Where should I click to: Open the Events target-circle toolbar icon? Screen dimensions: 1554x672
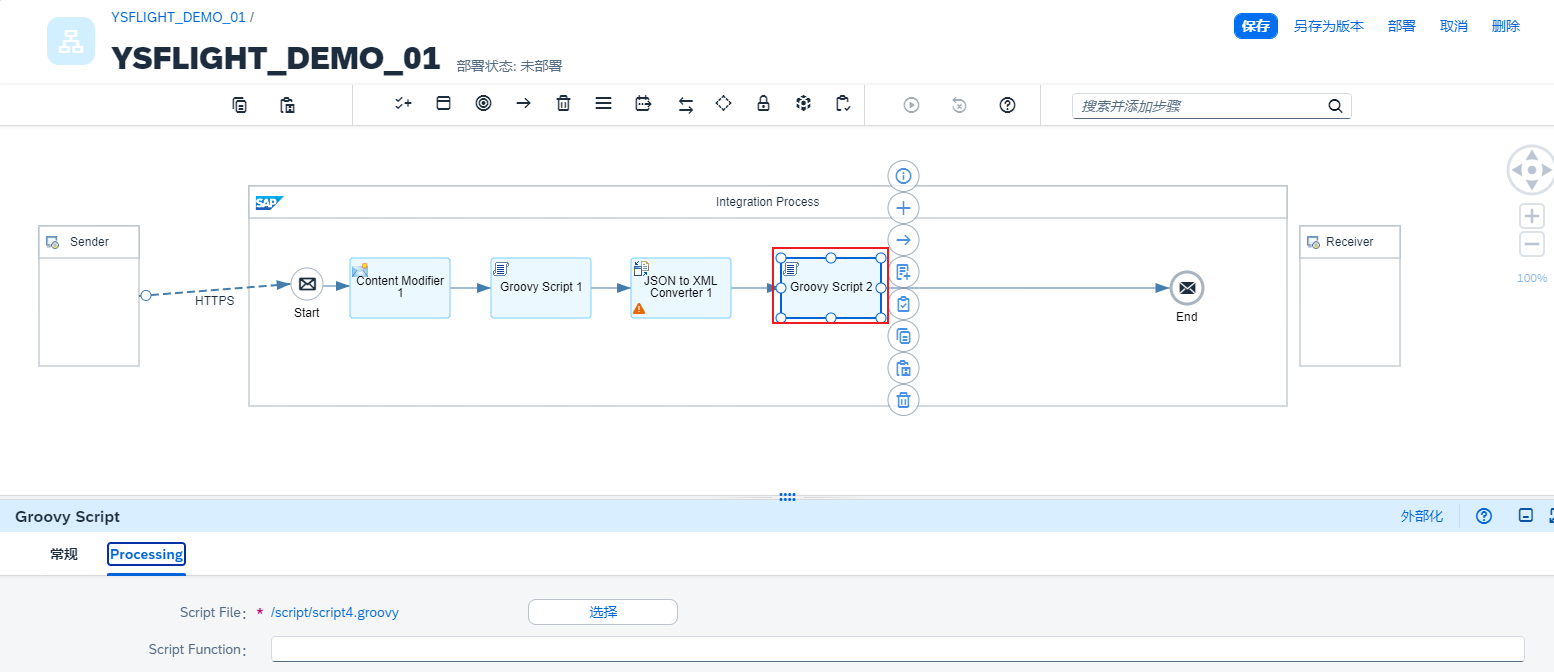coord(484,104)
